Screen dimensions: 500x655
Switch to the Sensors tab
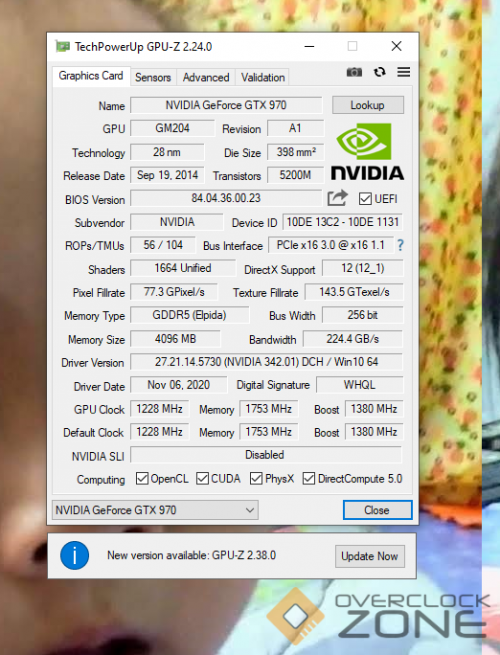click(153, 77)
